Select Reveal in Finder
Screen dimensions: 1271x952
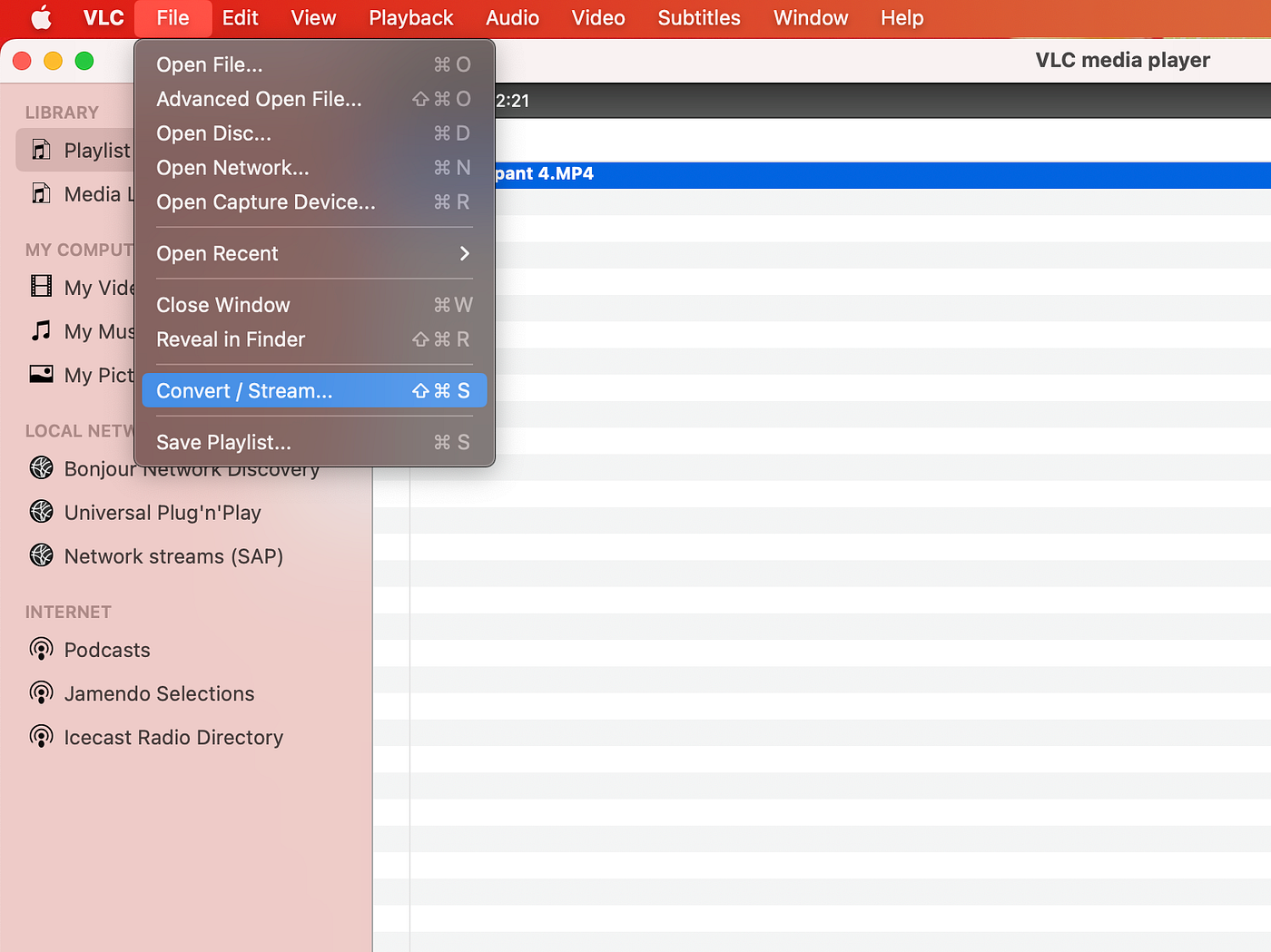[314, 339]
